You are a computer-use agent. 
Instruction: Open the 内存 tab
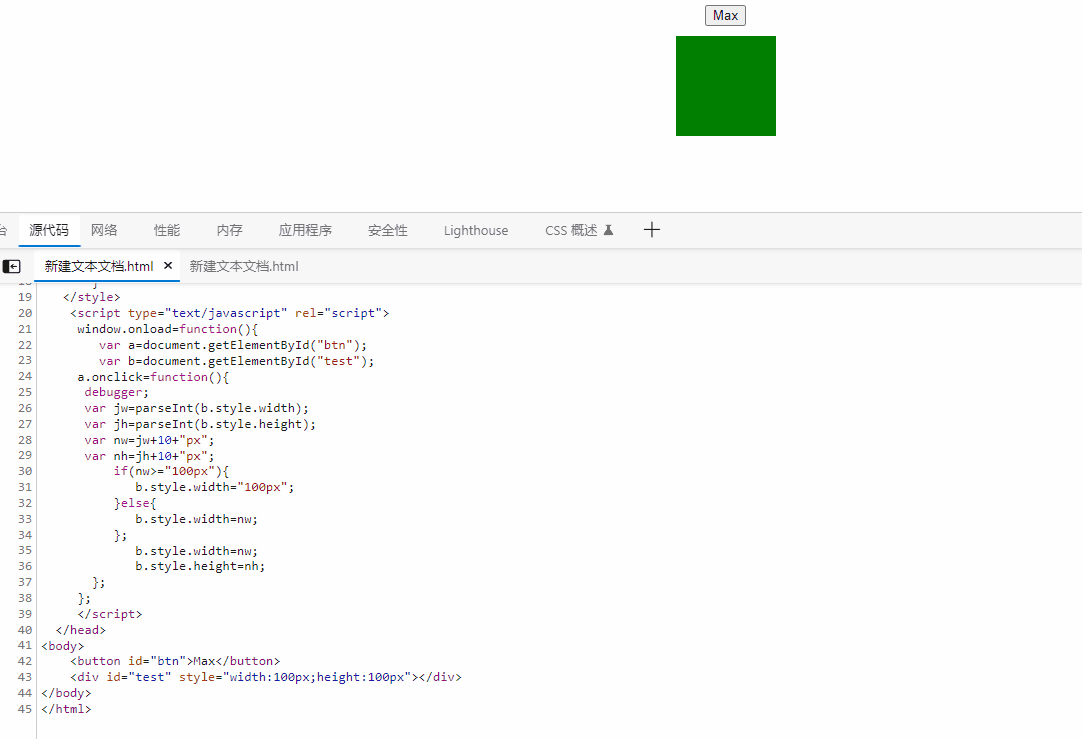click(x=230, y=230)
